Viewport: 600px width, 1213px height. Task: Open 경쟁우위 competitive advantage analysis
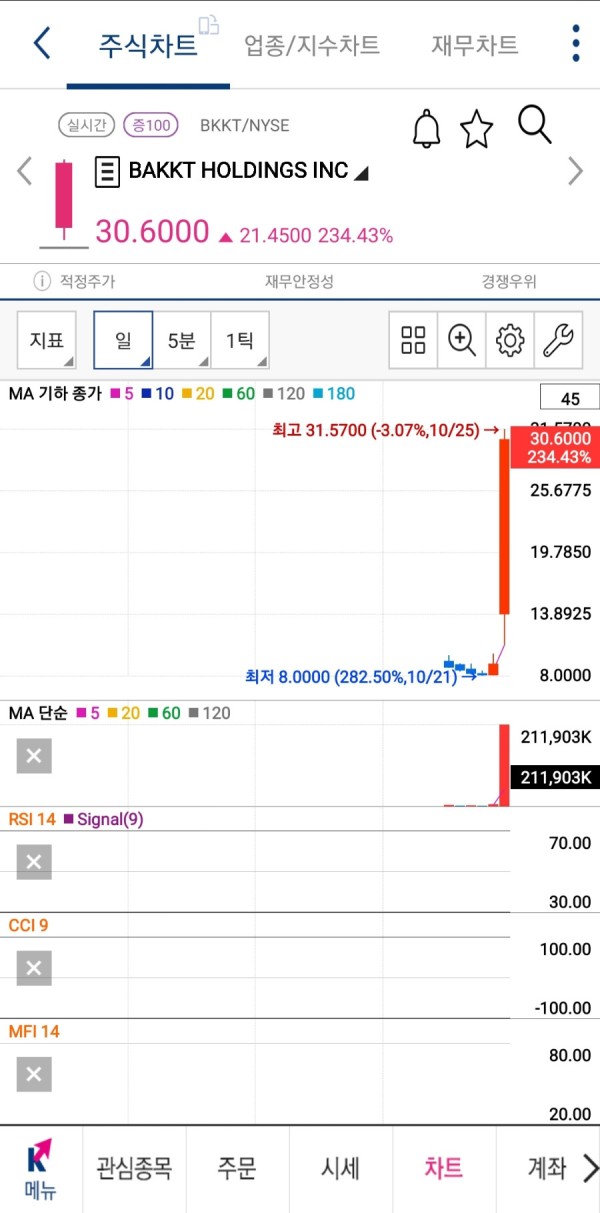coord(509,282)
